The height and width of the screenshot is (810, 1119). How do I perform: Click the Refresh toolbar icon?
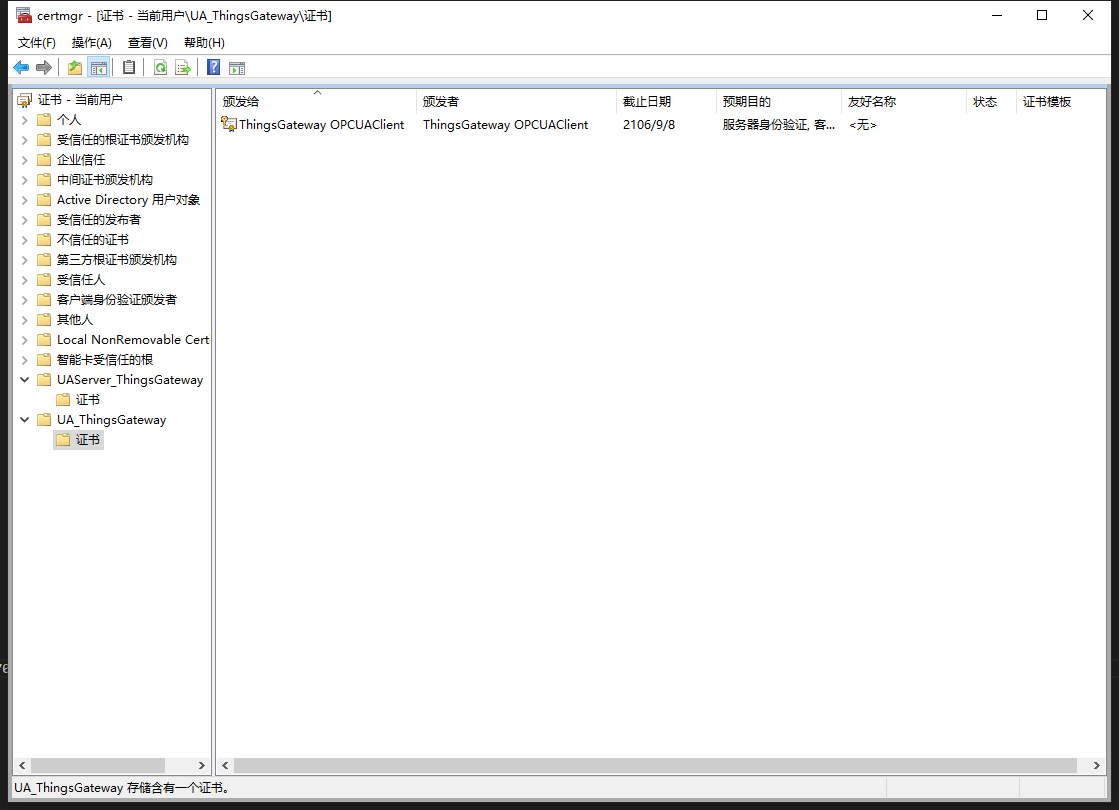pyautogui.click(x=160, y=68)
